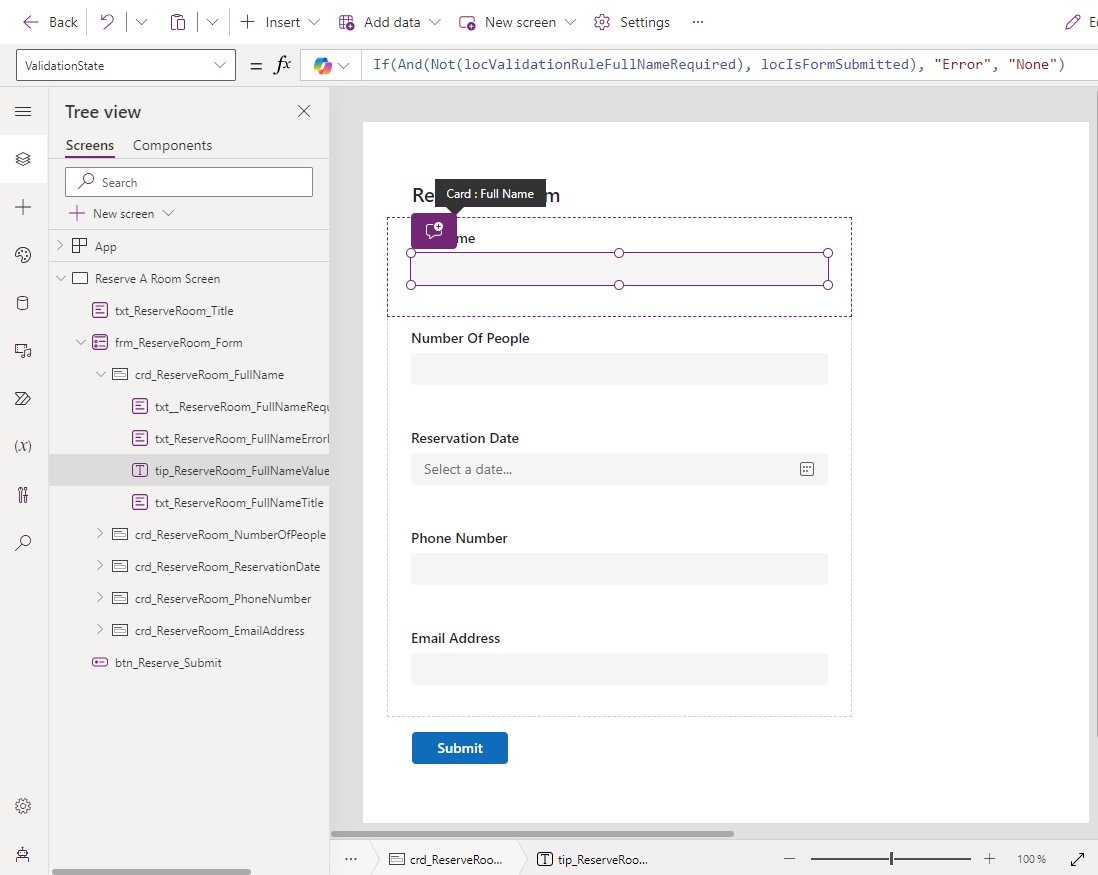Open the Search panel icon in the sidebar

tap(23, 543)
